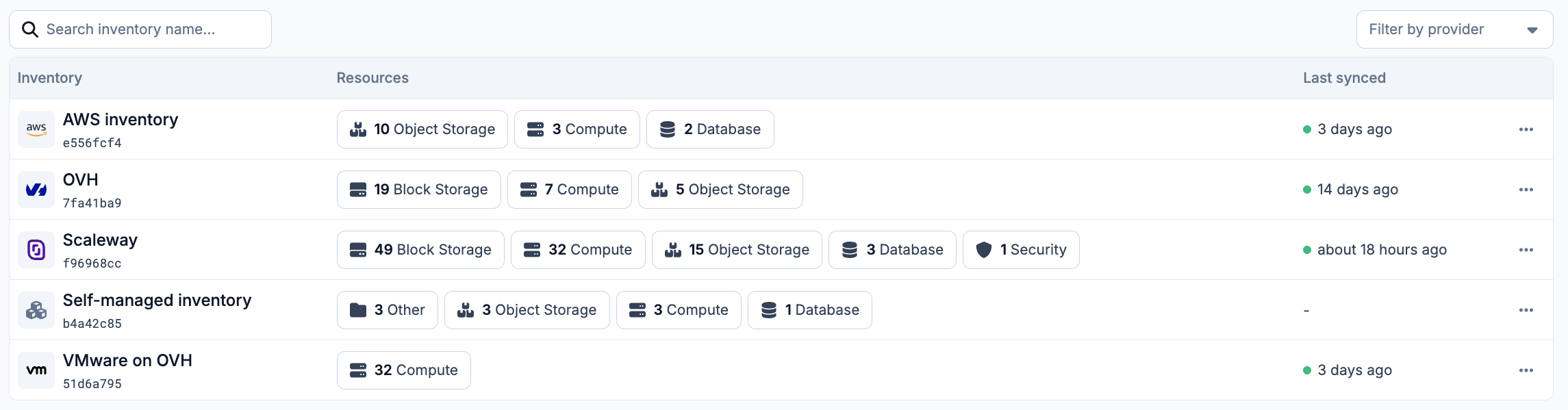
Task: Click the Inventory column header
Action: pyautogui.click(x=50, y=78)
